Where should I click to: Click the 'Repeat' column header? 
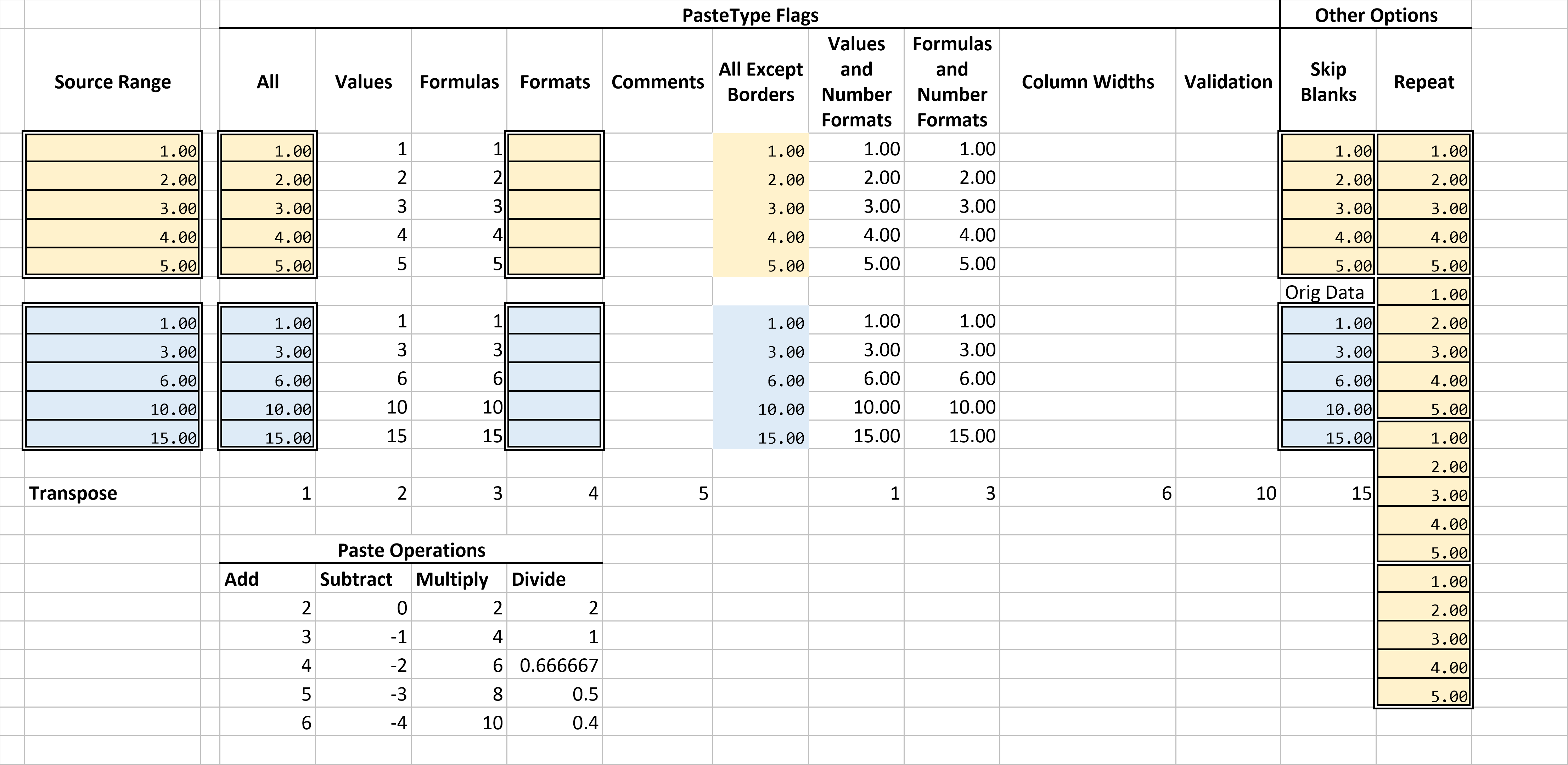tap(1424, 81)
